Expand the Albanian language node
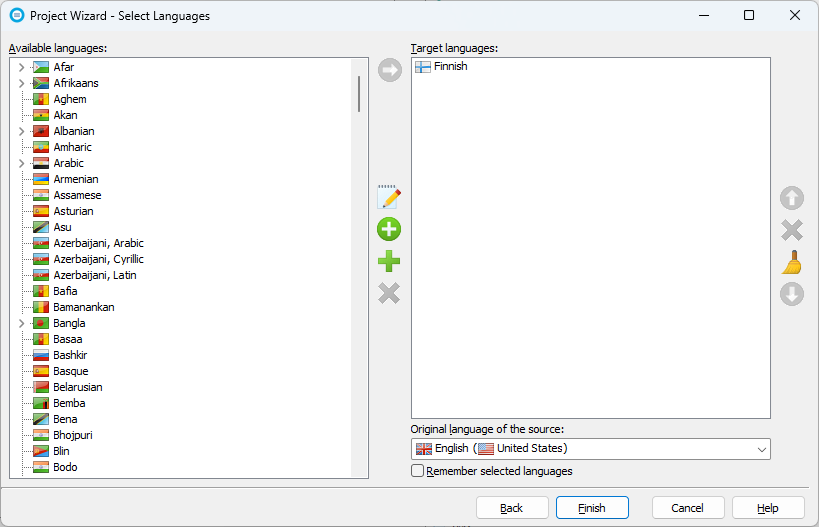819x527 pixels. 21,131
